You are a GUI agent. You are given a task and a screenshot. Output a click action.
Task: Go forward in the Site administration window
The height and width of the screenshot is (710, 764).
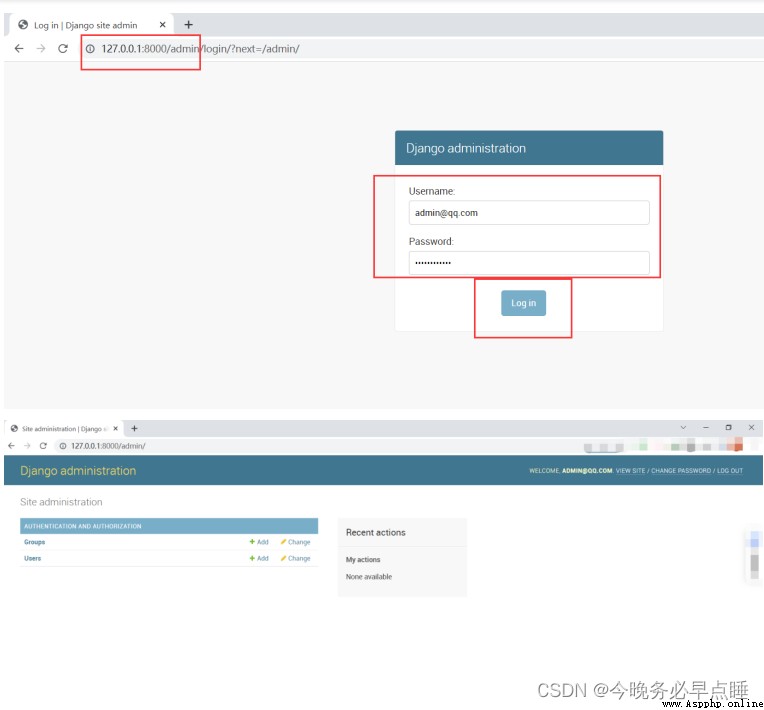(x=27, y=446)
